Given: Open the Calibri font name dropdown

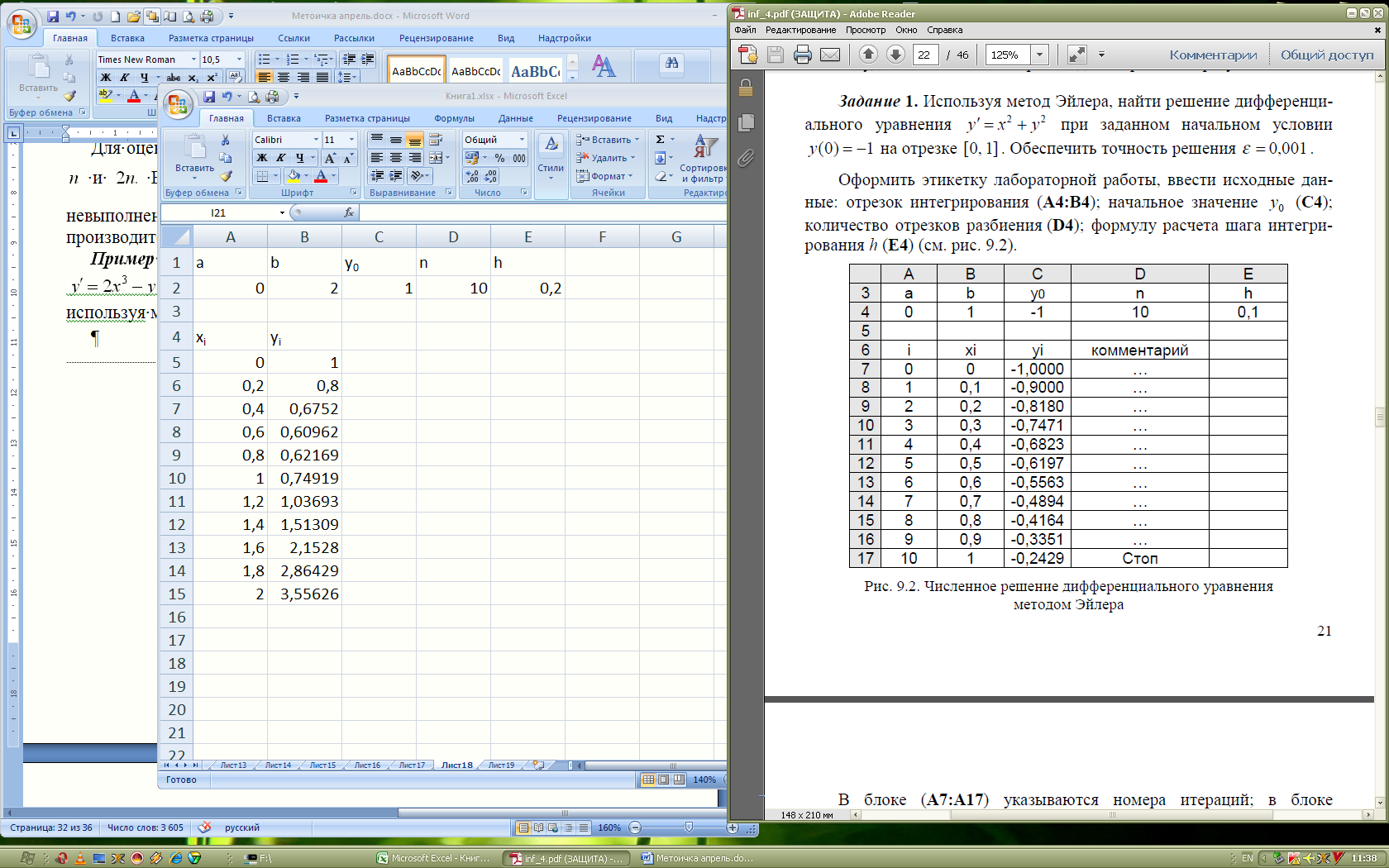Looking at the screenshot, I should [316, 140].
